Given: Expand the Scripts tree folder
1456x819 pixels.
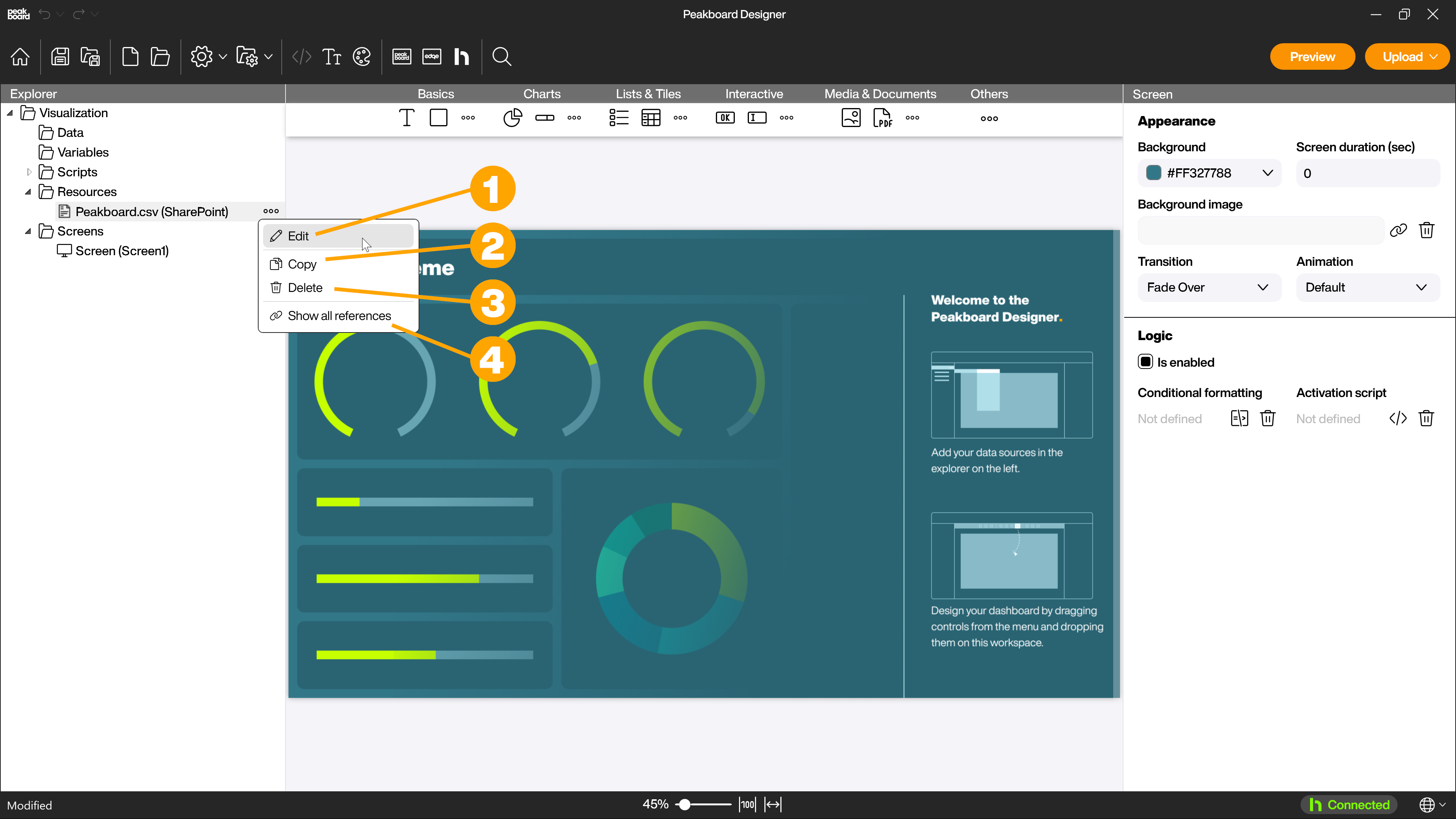Looking at the screenshot, I should pos(30,172).
